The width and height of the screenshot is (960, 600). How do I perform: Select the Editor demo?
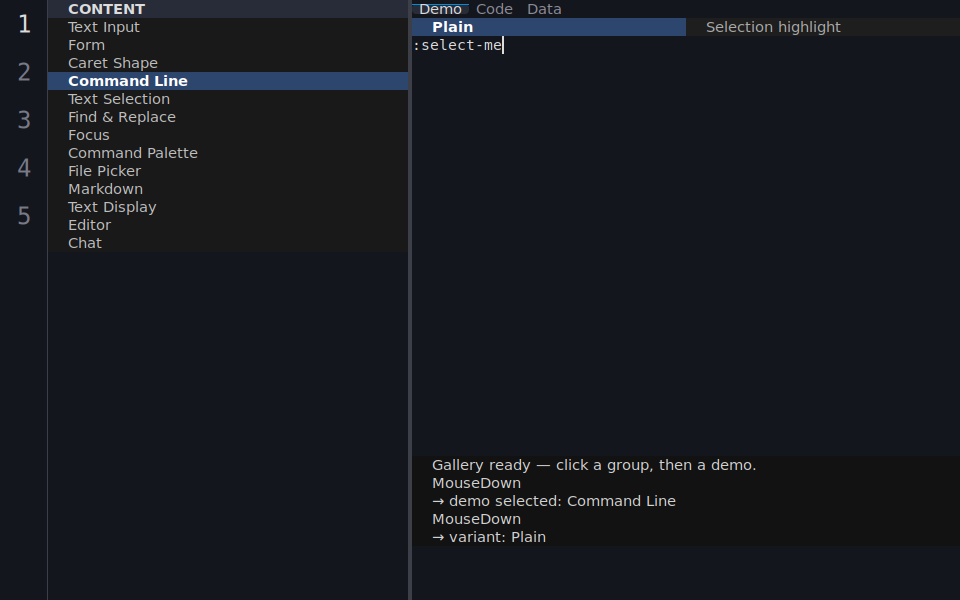(228, 225)
